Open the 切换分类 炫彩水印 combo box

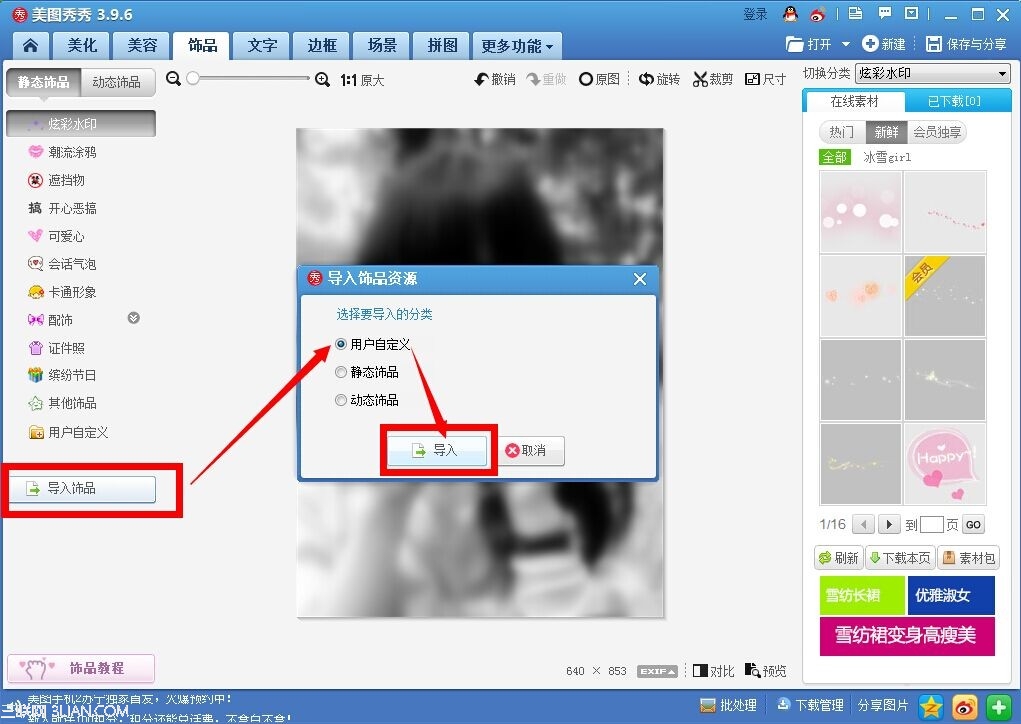(x=932, y=74)
